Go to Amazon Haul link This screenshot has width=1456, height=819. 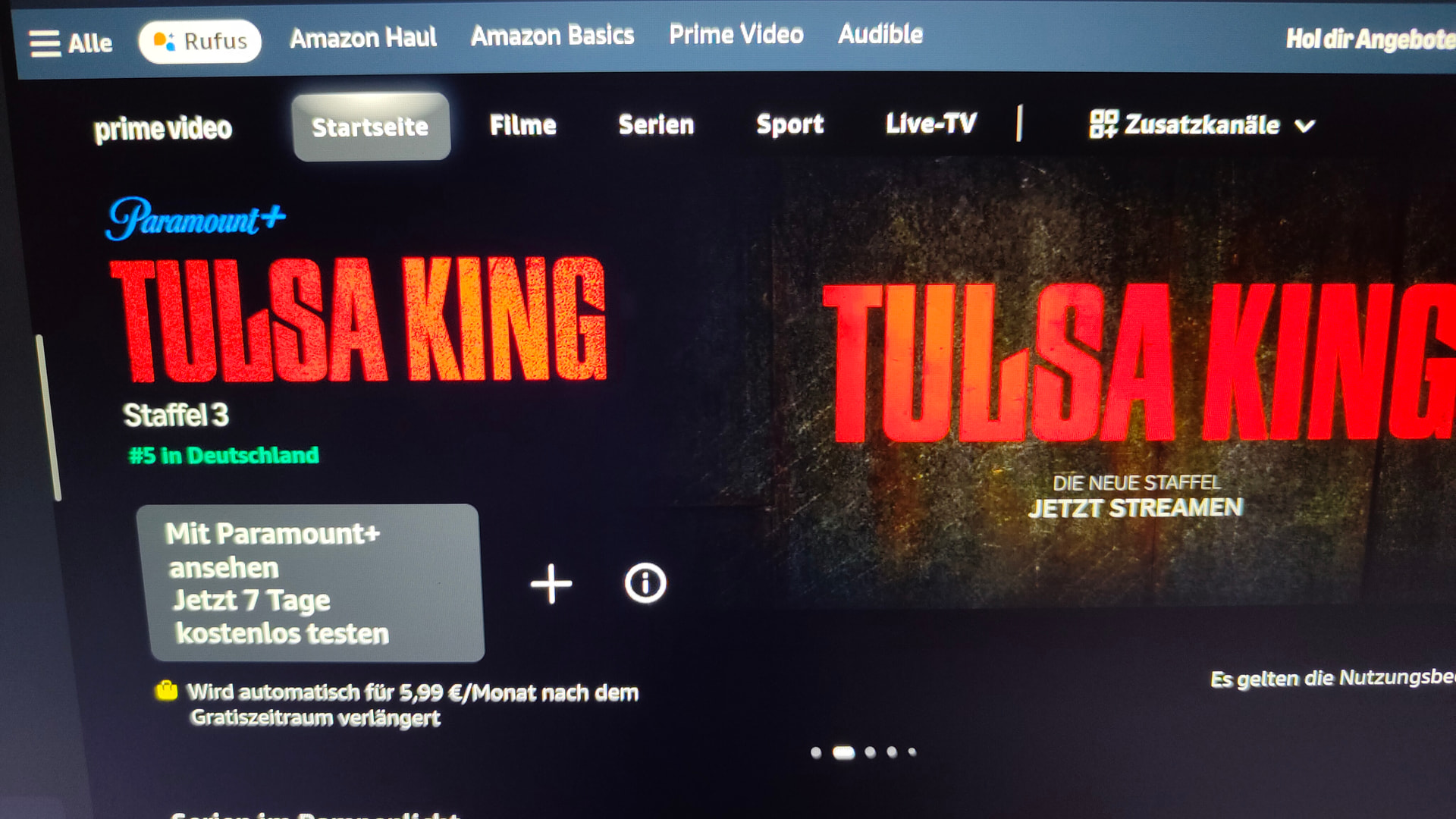(x=363, y=38)
